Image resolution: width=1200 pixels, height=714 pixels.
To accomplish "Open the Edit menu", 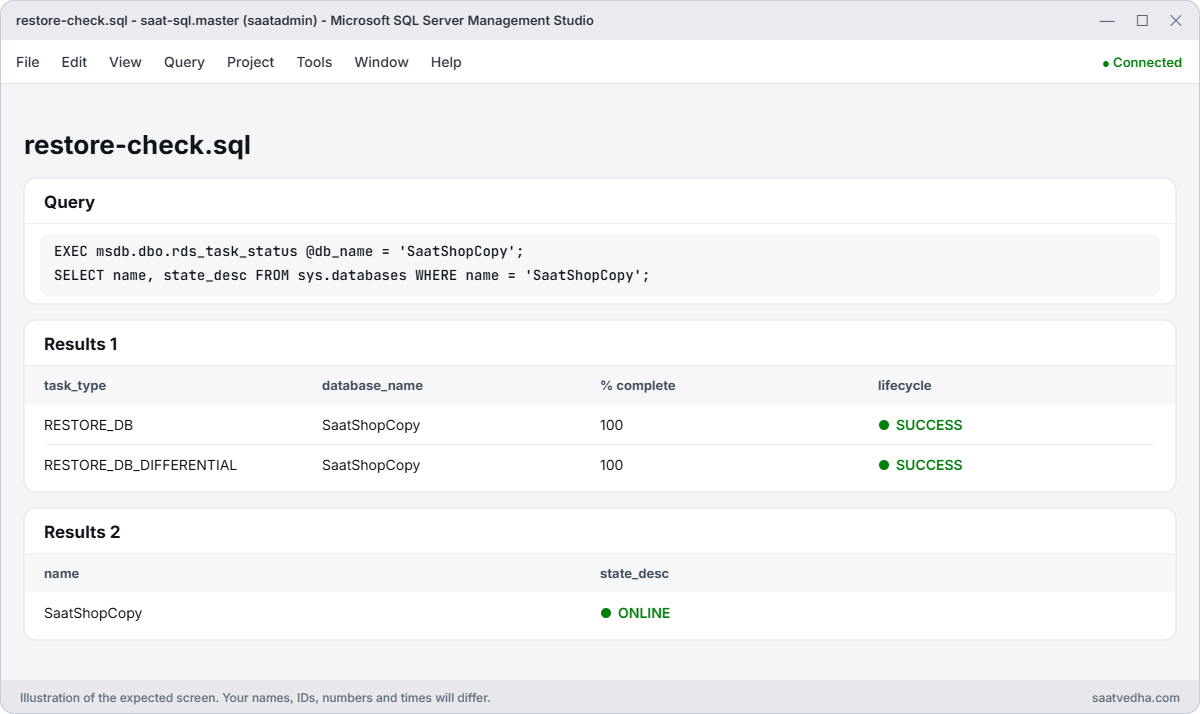I will [74, 62].
